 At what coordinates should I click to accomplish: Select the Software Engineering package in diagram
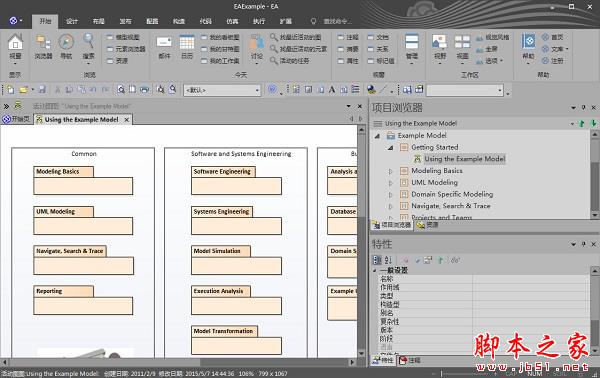(236, 180)
